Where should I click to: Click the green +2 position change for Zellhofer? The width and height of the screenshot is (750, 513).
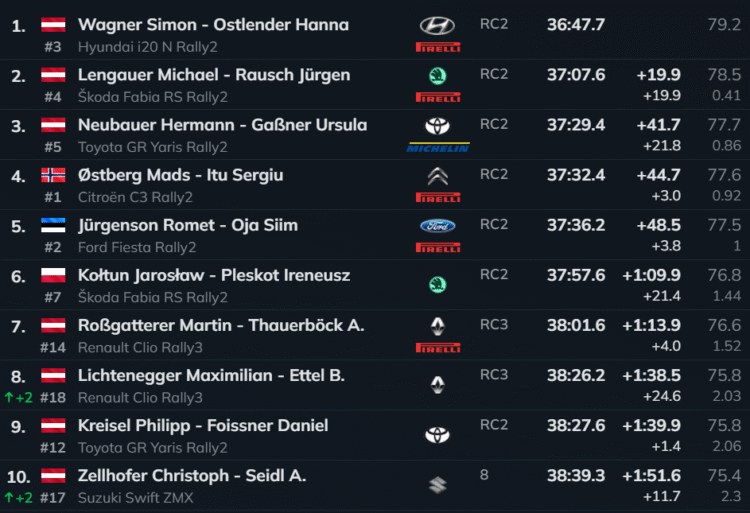(x=17, y=497)
